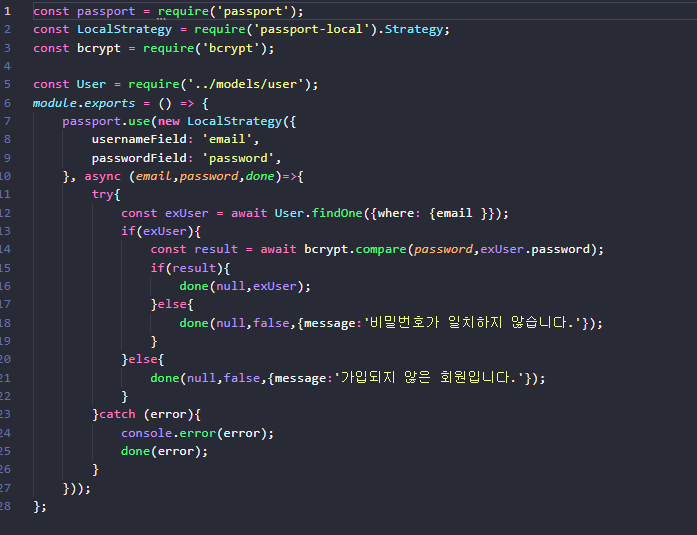Click the LocalStrategy constant name on line 2

[124, 29]
